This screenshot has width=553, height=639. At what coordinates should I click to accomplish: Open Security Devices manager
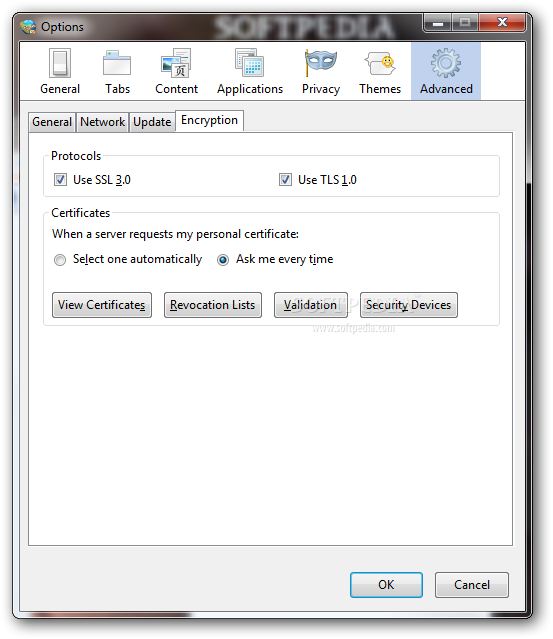click(x=409, y=305)
